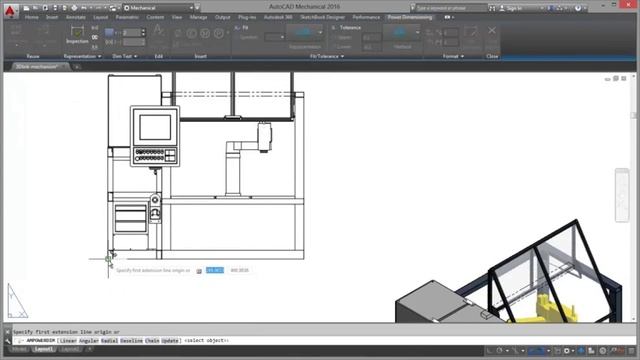Click the navigation bar at right edge of drawing
The height and width of the screenshot is (360, 640).
(x=622, y=195)
